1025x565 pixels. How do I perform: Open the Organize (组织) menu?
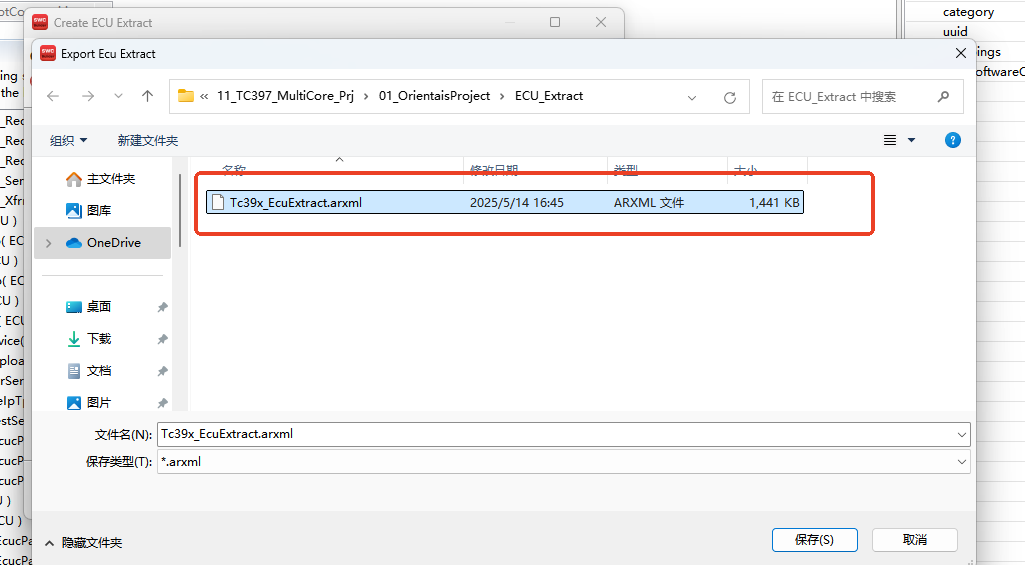tap(69, 140)
